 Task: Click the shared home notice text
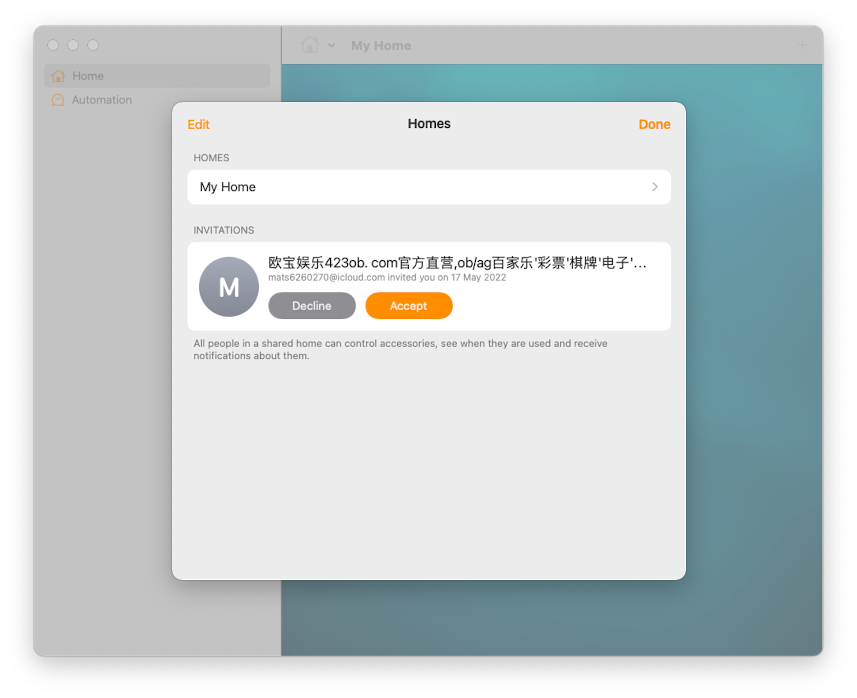coord(400,349)
